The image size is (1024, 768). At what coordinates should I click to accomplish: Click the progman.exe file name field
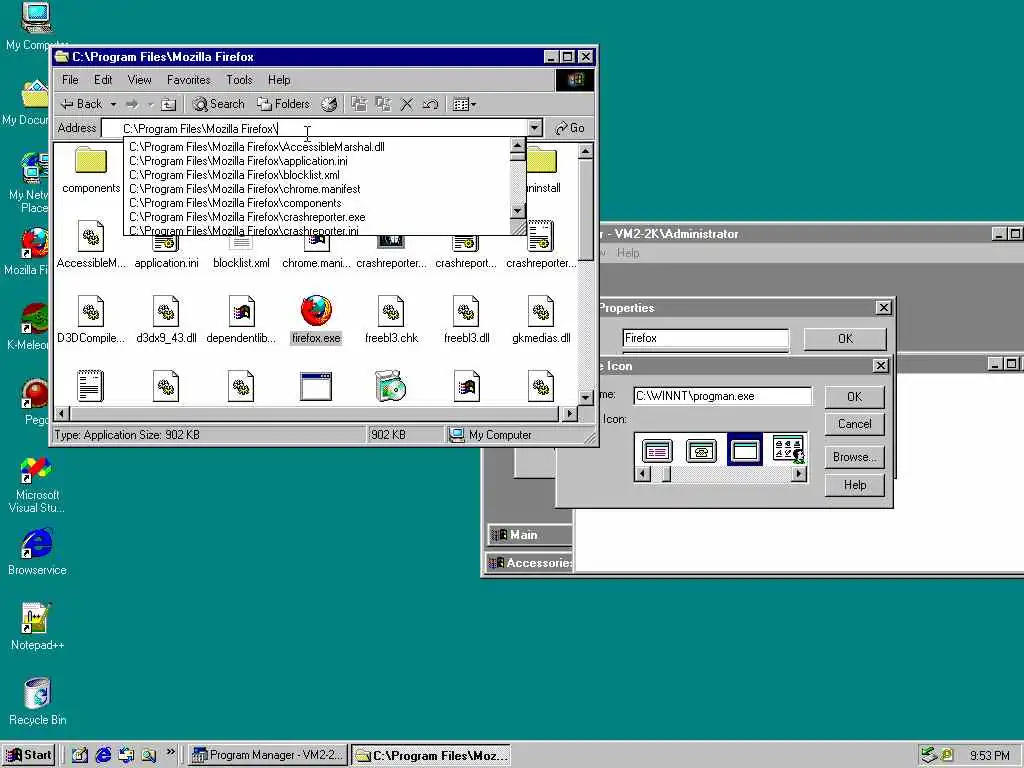point(722,396)
